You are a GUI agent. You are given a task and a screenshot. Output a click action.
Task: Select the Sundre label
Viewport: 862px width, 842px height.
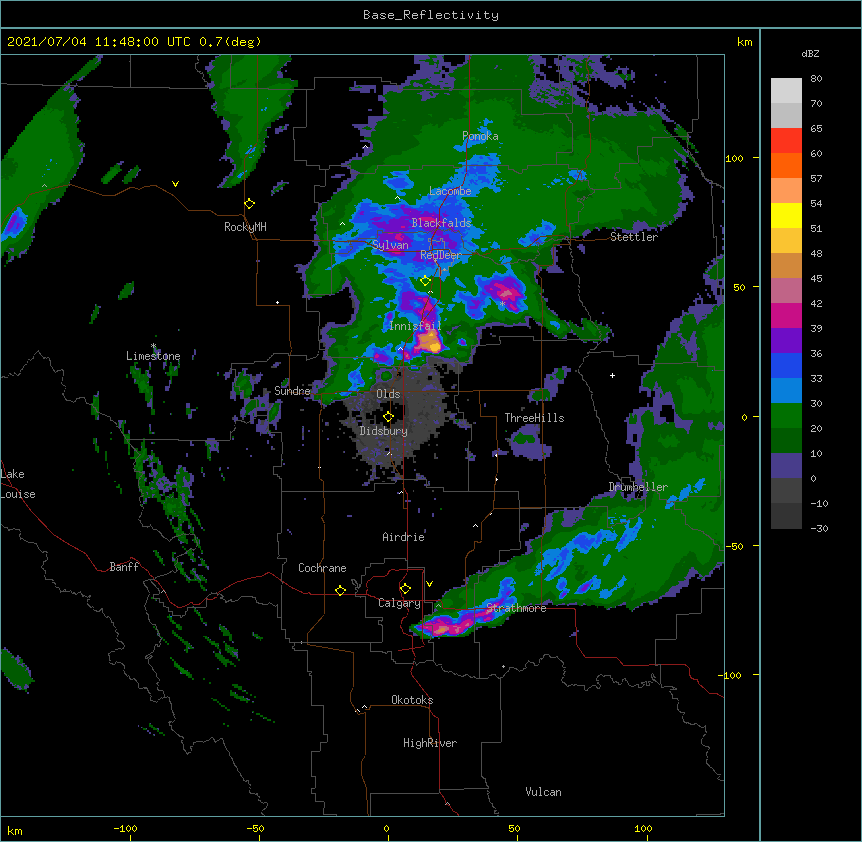click(x=292, y=391)
